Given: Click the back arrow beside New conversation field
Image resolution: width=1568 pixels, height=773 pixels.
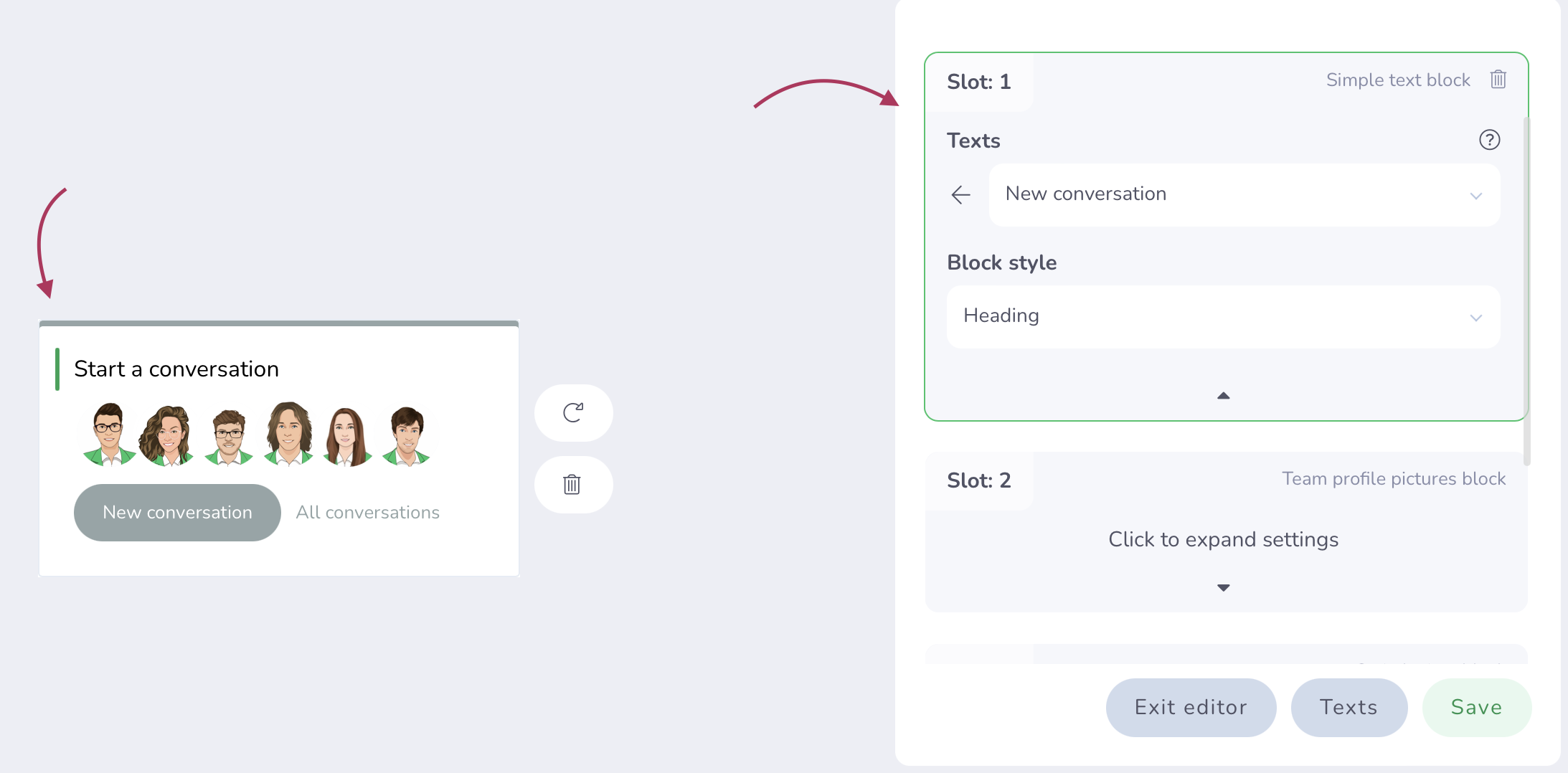Looking at the screenshot, I should point(960,194).
